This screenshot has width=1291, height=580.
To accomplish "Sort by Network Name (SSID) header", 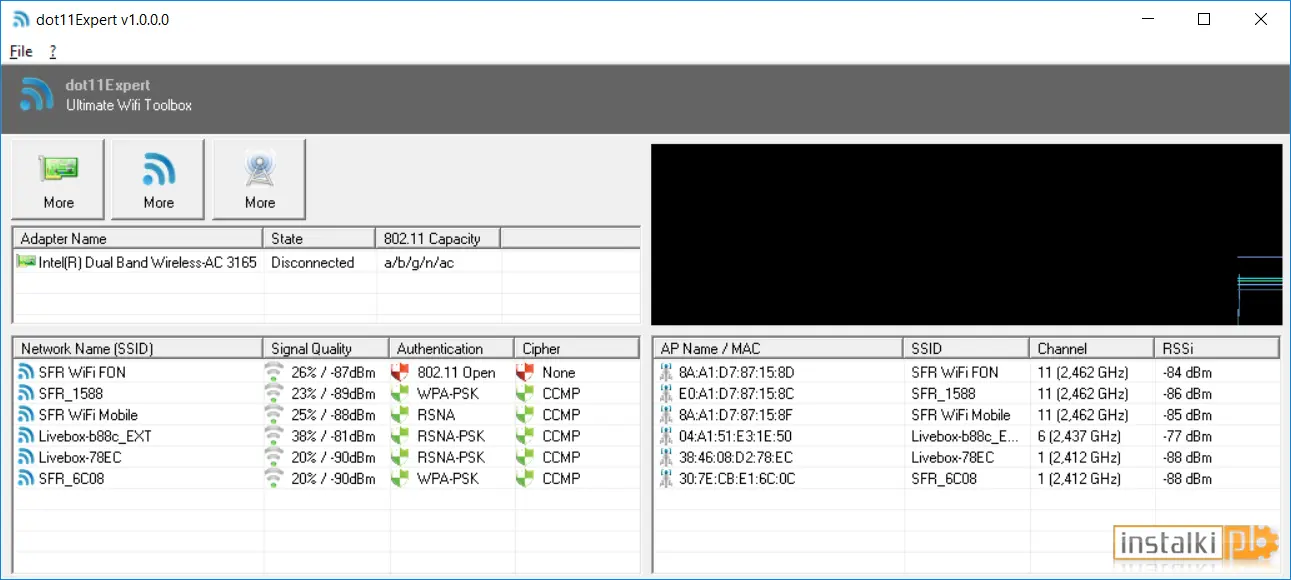I will [x=138, y=348].
